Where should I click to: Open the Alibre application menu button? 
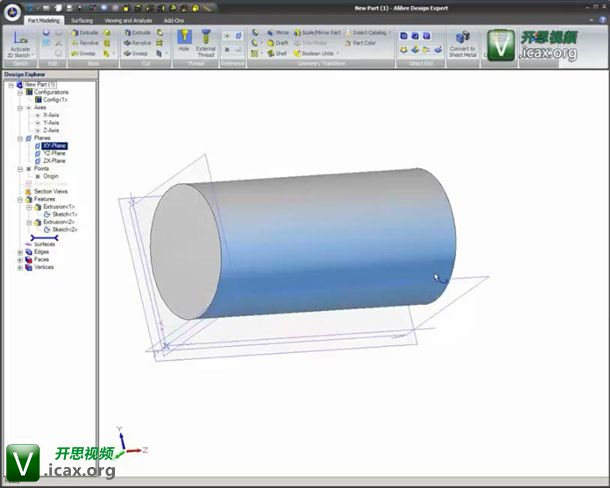point(12,12)
